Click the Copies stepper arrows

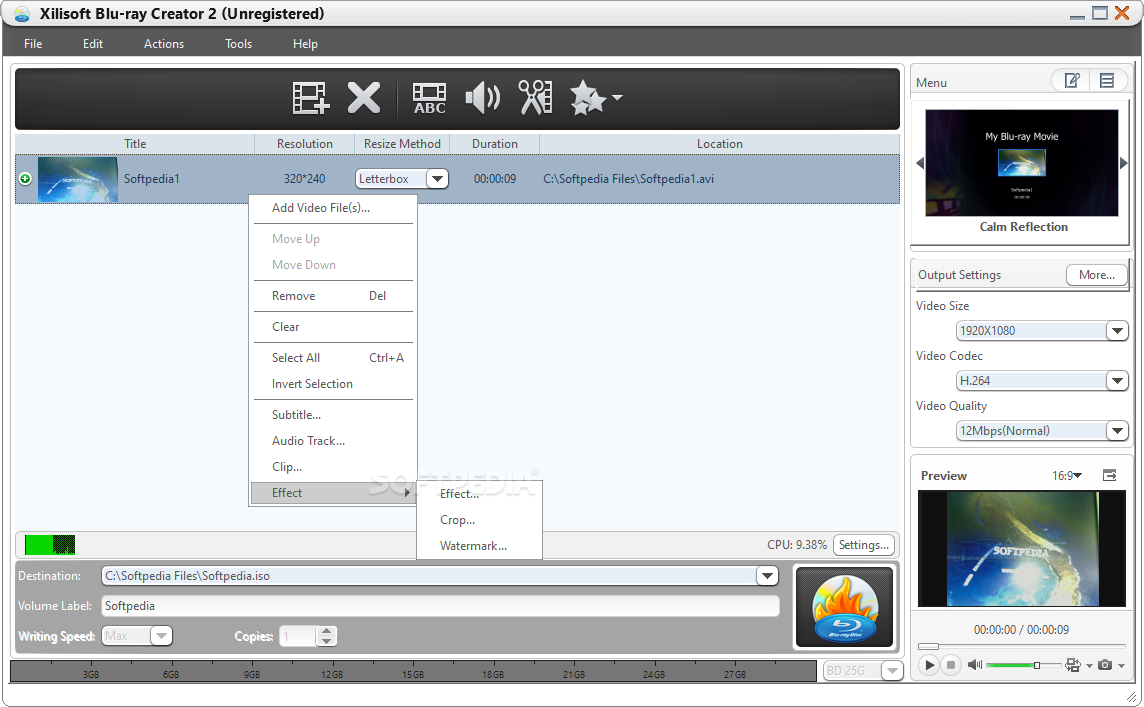pos(327,635)
